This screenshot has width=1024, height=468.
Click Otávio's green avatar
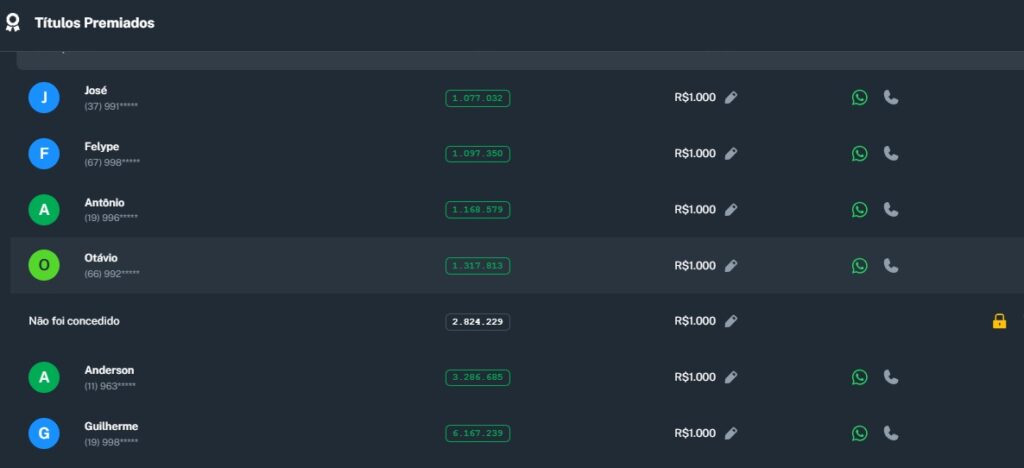click(x=44, y=266)
